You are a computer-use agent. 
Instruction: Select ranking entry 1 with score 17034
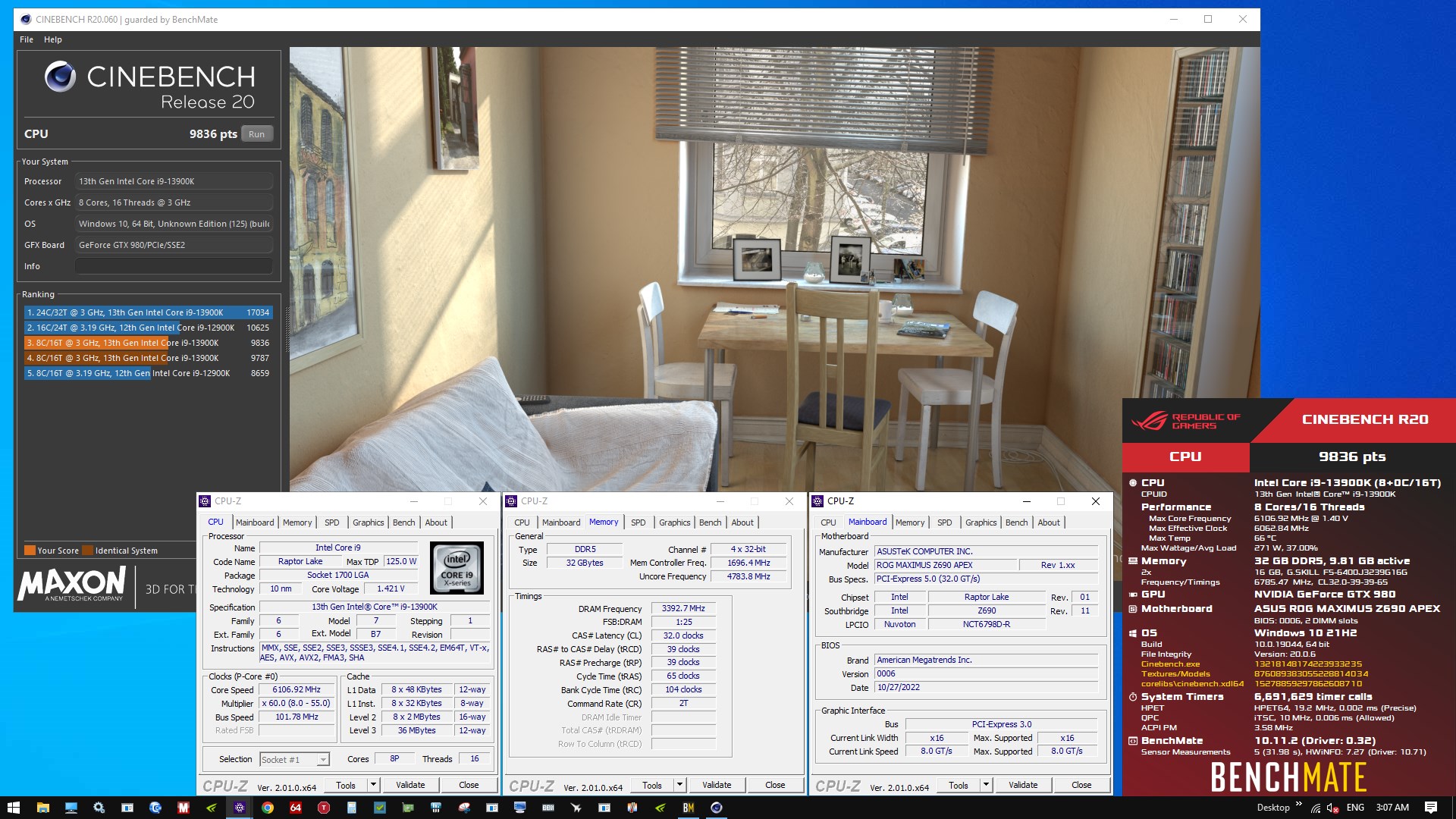click(x=148, y=312)
